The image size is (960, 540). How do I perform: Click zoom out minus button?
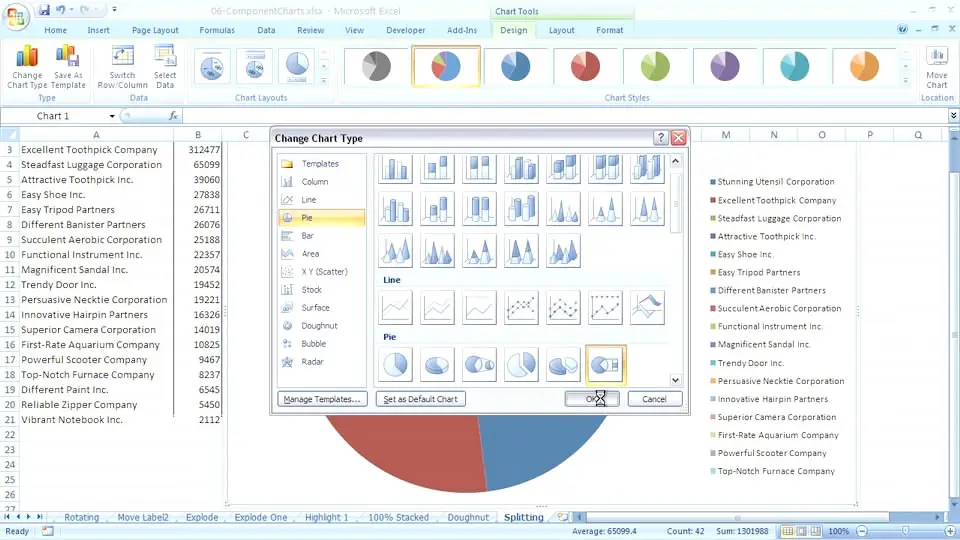coord(862,531)
